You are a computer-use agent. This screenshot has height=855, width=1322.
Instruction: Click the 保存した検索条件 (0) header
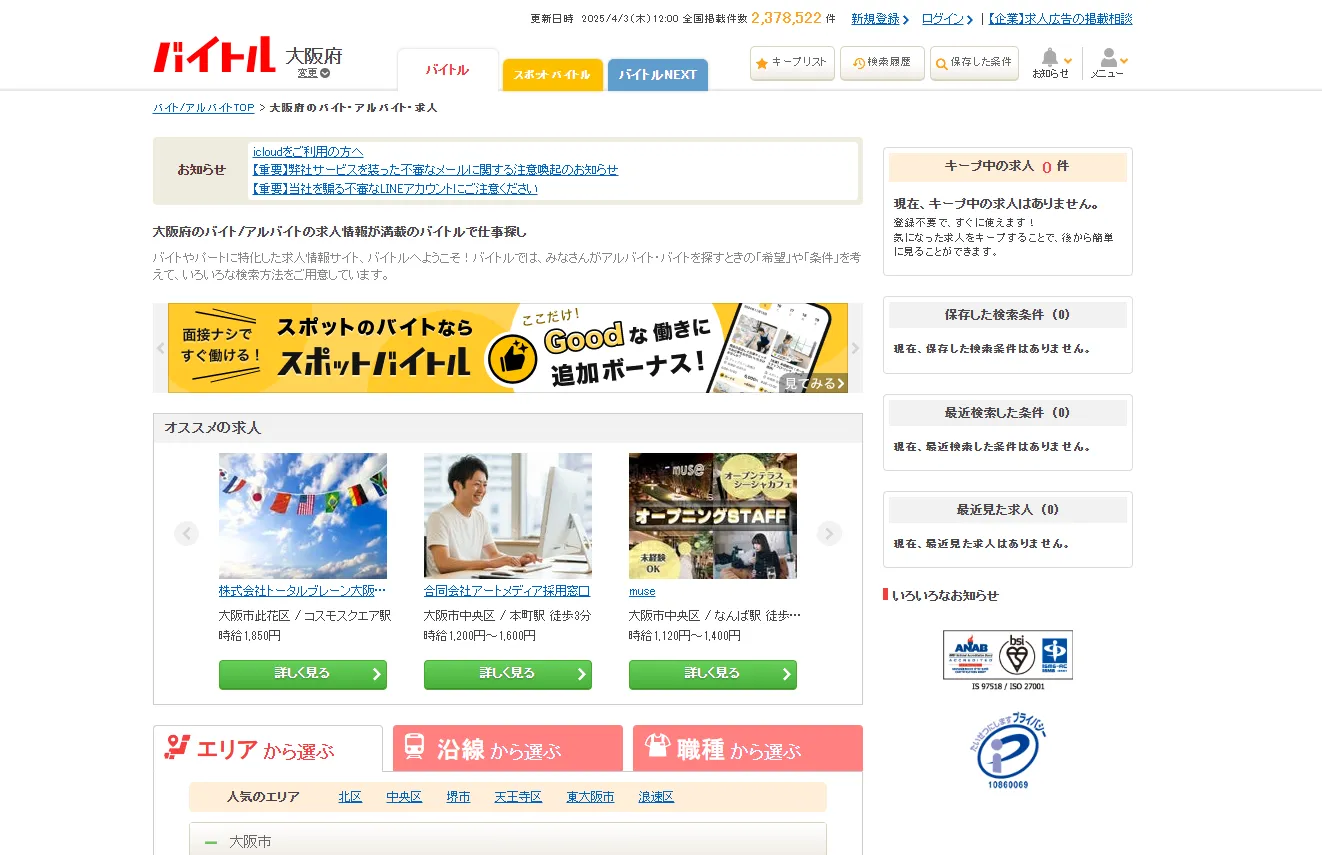coord(1008,315)
